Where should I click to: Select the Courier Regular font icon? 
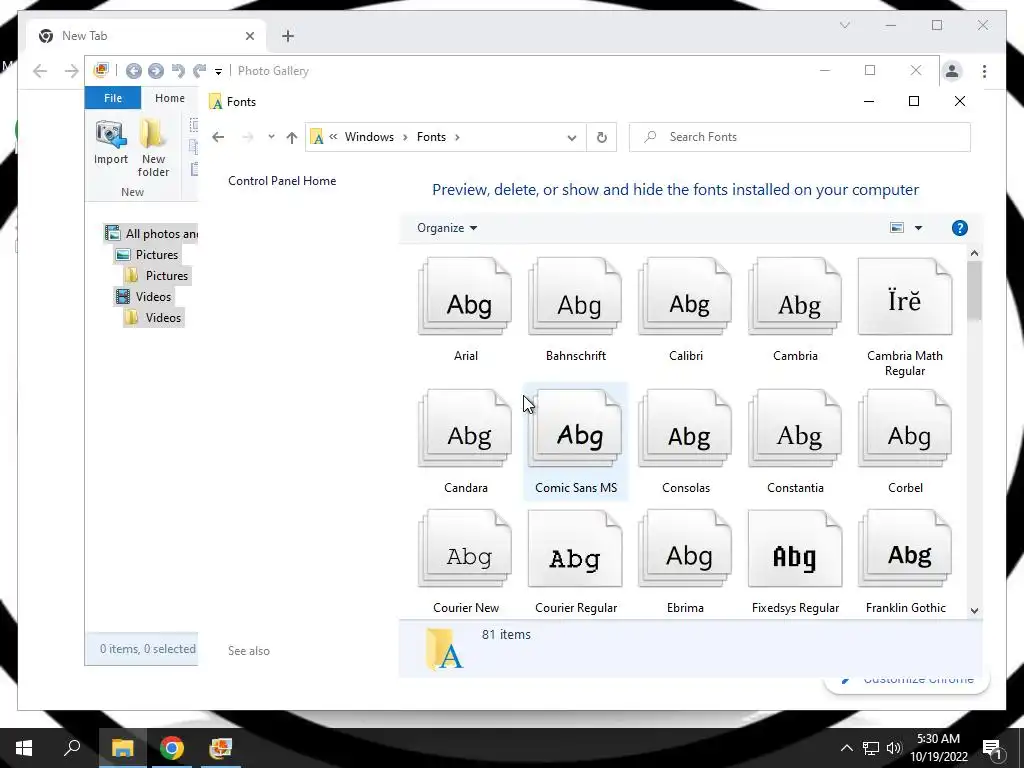coord(575,549)
